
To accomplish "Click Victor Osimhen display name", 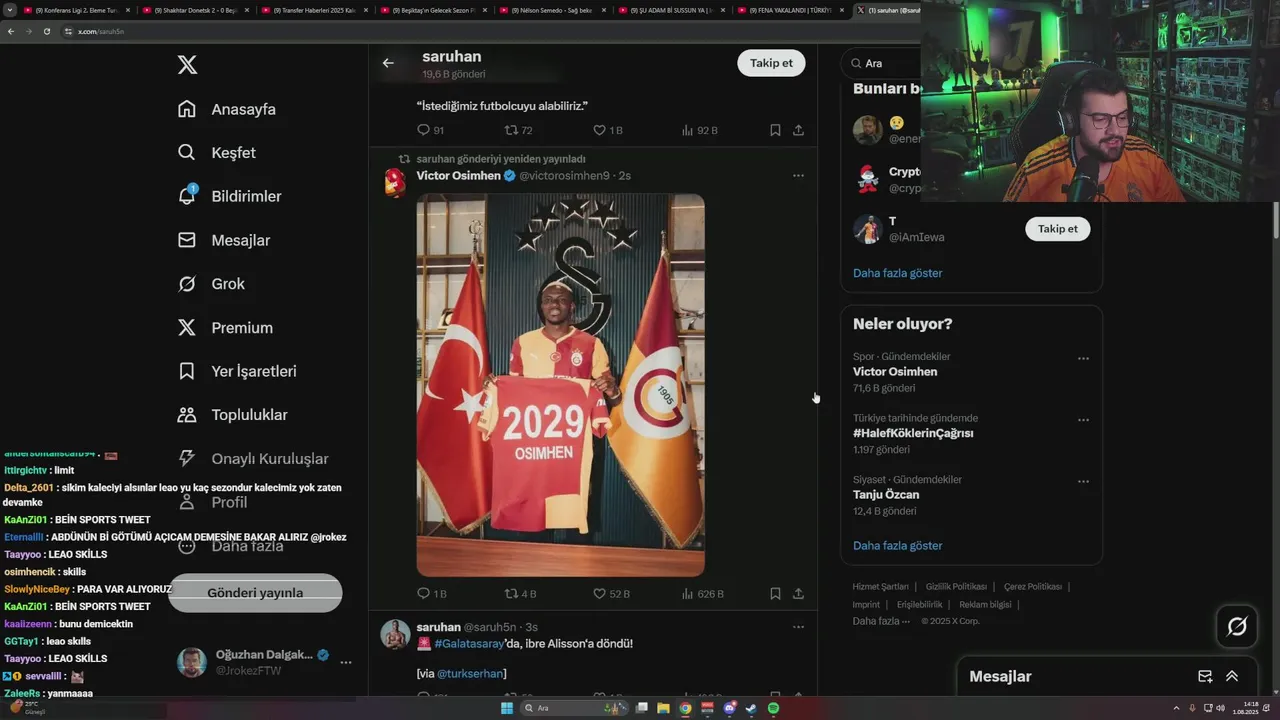I will [x=458, y=176].
